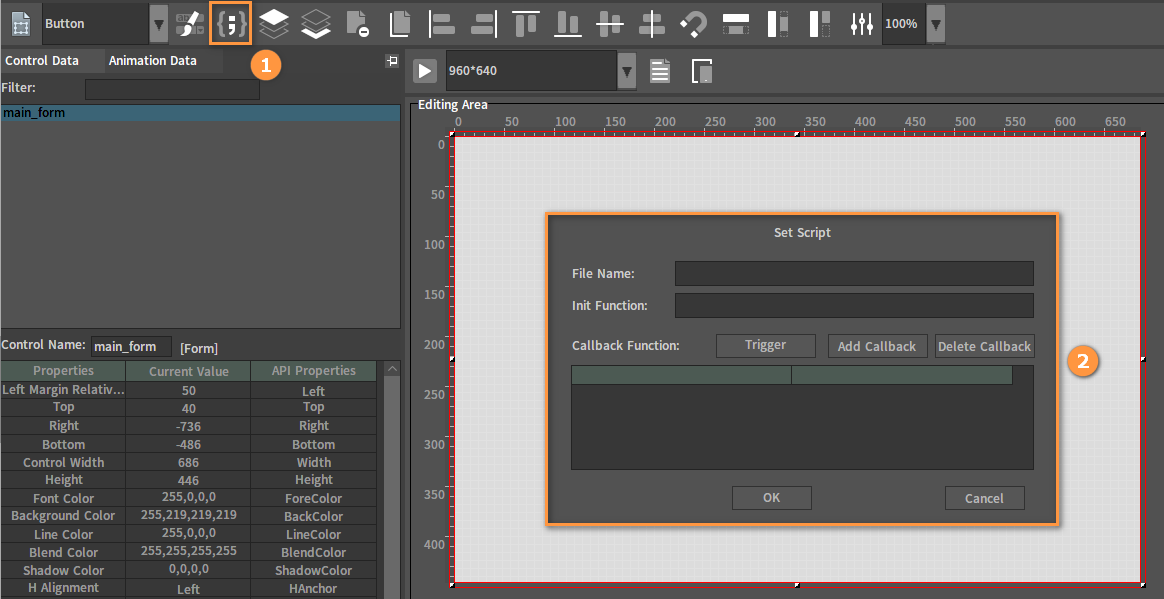Click the match height icon
The width and height of the screenshot is (1164, 599).
click(x=777, y=24)
